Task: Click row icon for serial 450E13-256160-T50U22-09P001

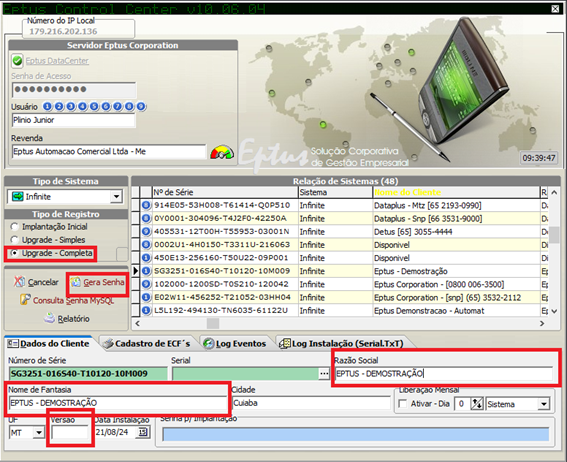Action: pos(146,258)
